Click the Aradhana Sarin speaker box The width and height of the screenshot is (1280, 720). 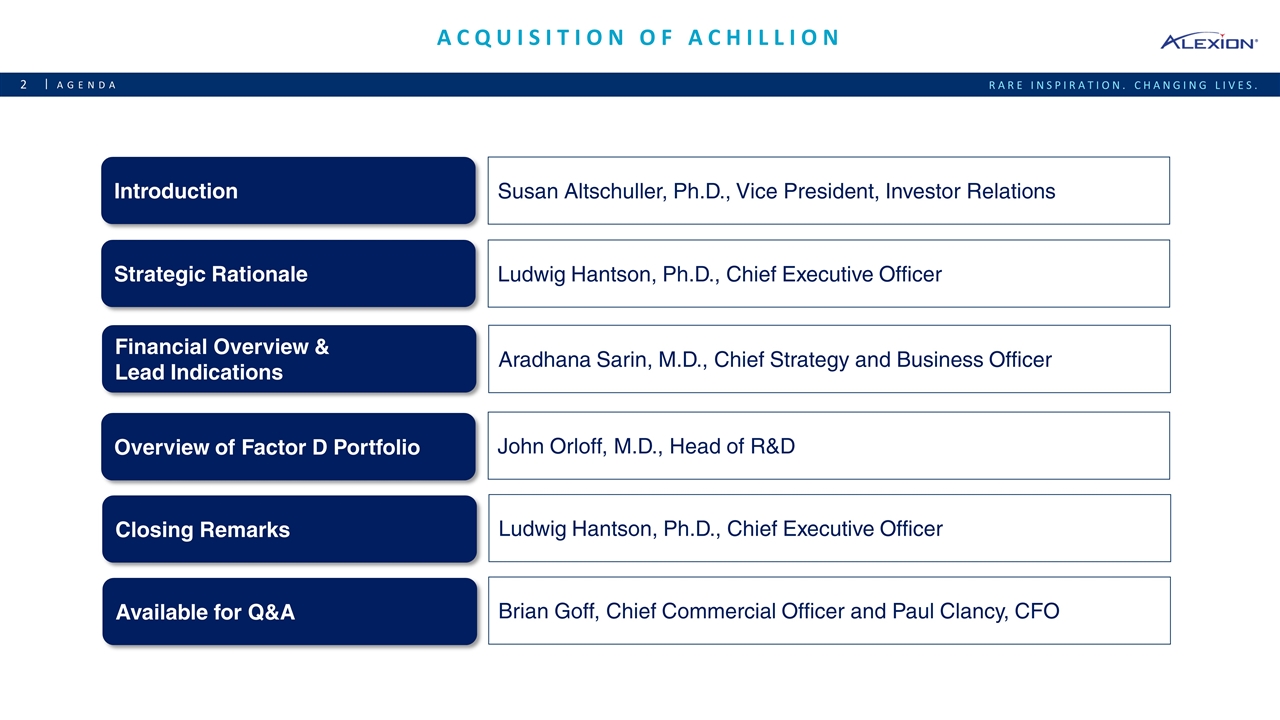[828, 359]
